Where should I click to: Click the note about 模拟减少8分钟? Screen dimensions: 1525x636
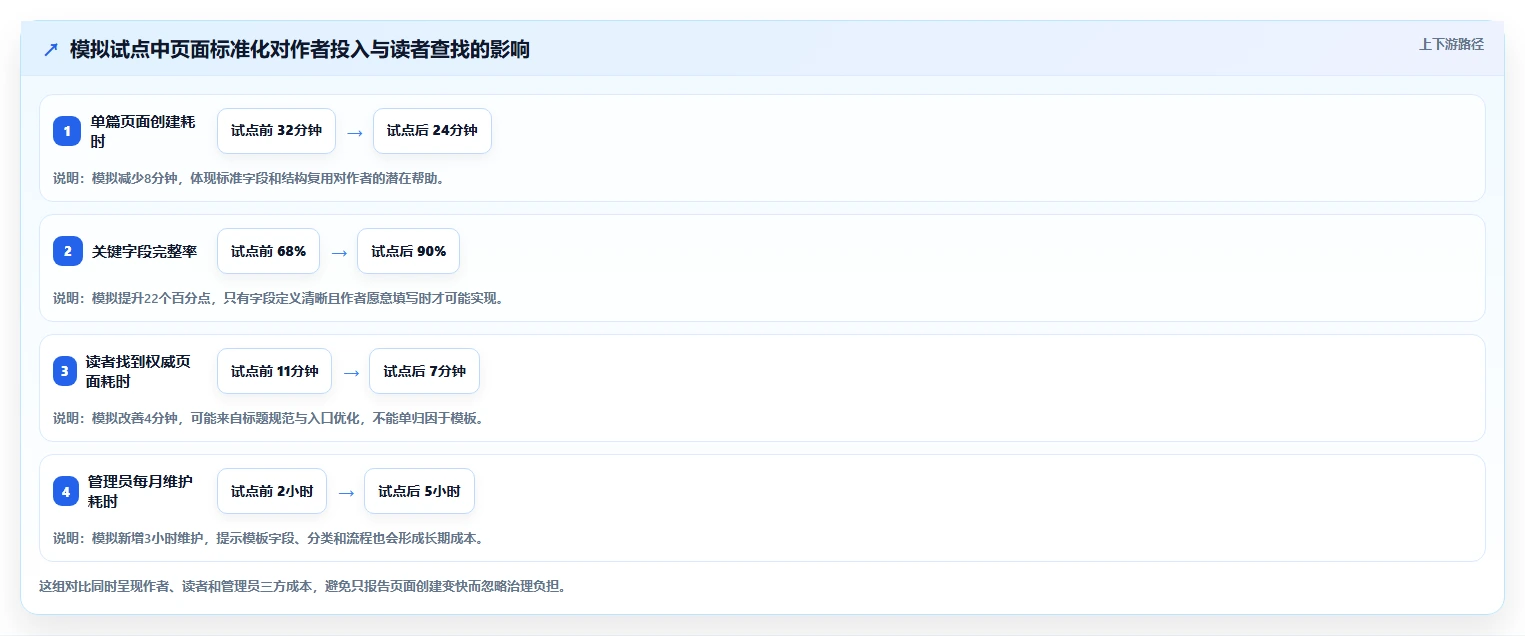249,178
